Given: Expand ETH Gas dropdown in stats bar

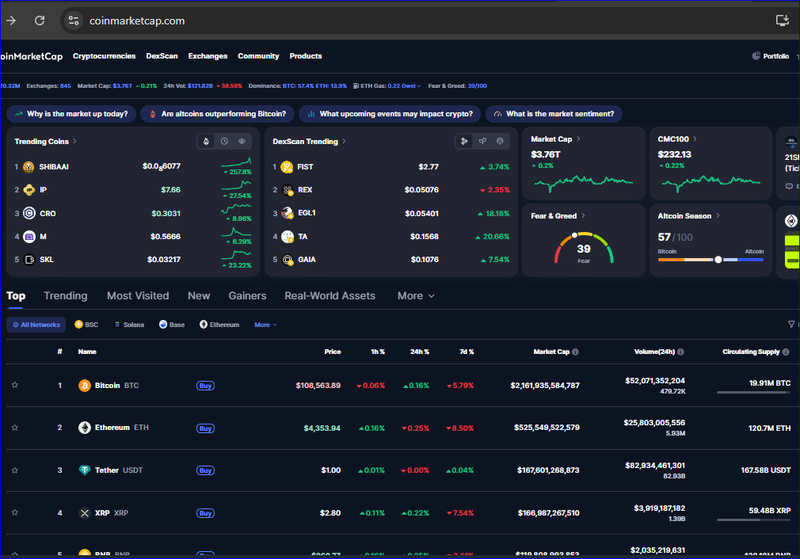Looking at the screenshot, I should (x=419, y=86).
